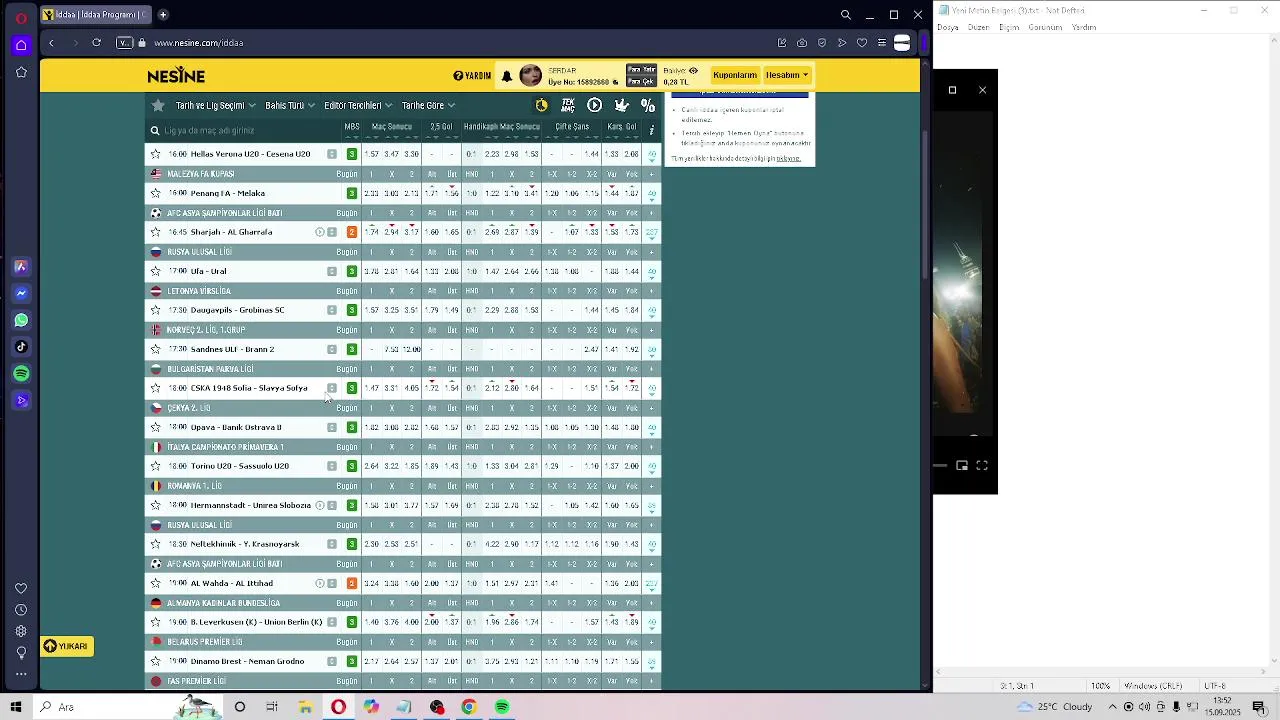The width and height of the screenshot is (1280, 720).
Task: Select odds 1.57 for Hellas Verona U20 win
Action: point(371,154)
